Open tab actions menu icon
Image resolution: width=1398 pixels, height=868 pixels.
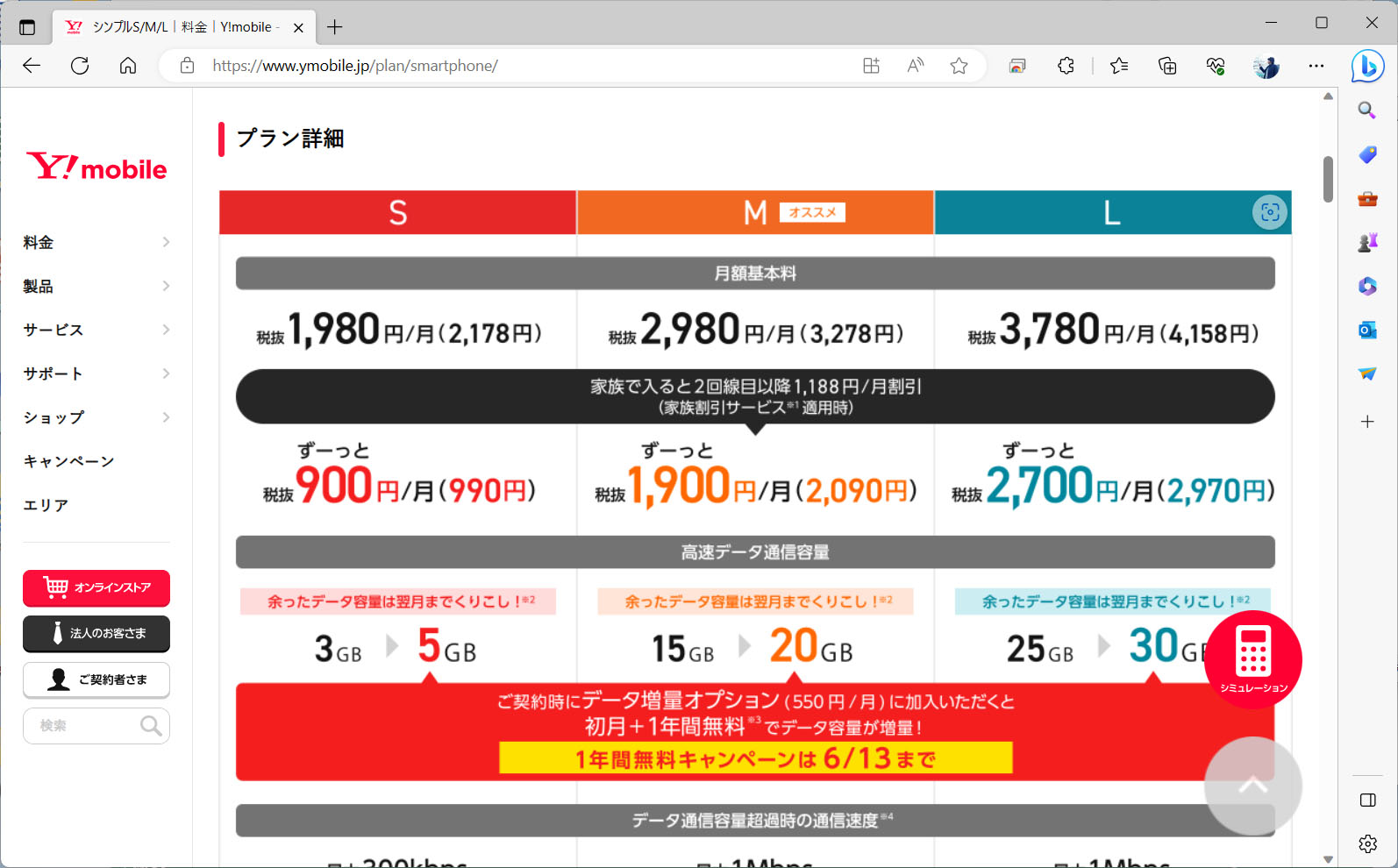(27, 27)
